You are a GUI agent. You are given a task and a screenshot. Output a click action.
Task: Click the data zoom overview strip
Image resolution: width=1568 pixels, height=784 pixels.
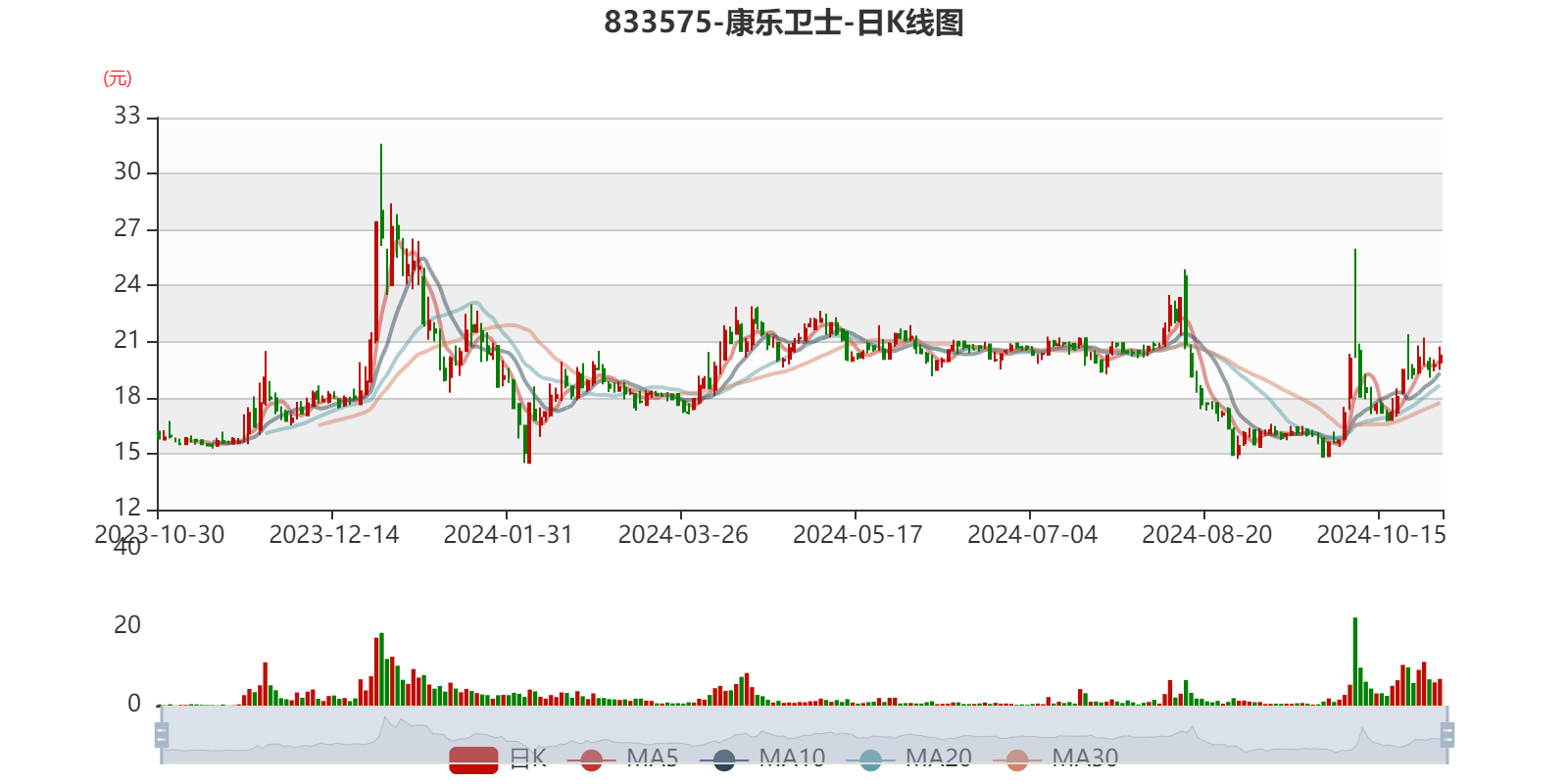click(x=804, y=735)
